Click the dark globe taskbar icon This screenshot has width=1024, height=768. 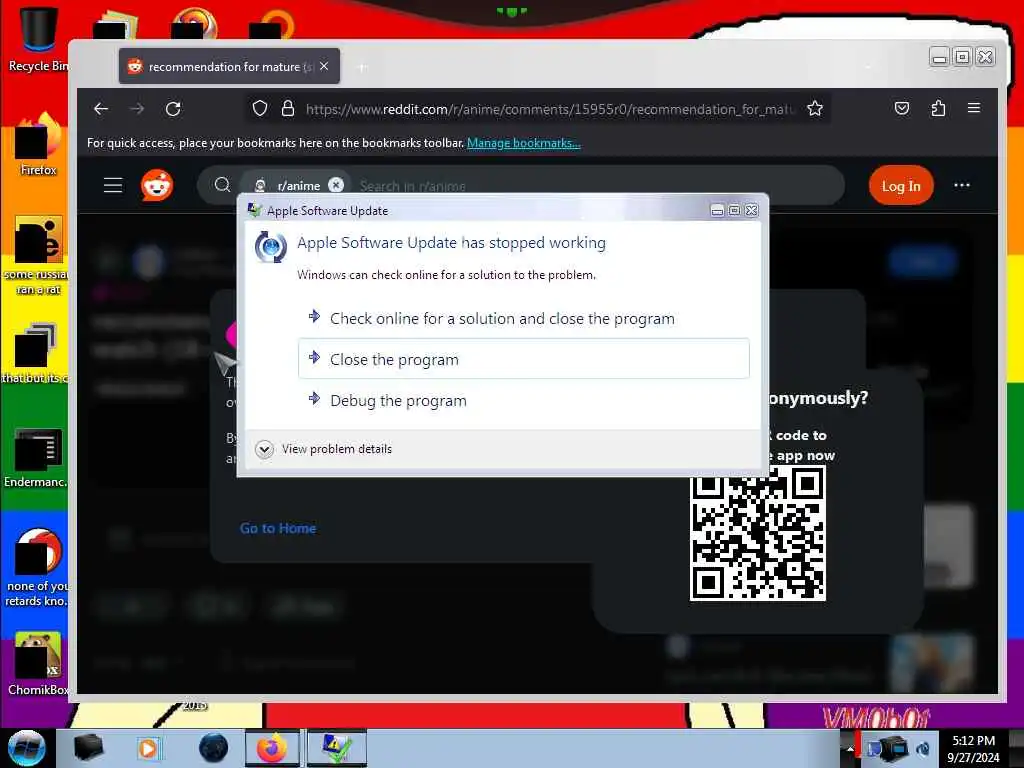214,748
